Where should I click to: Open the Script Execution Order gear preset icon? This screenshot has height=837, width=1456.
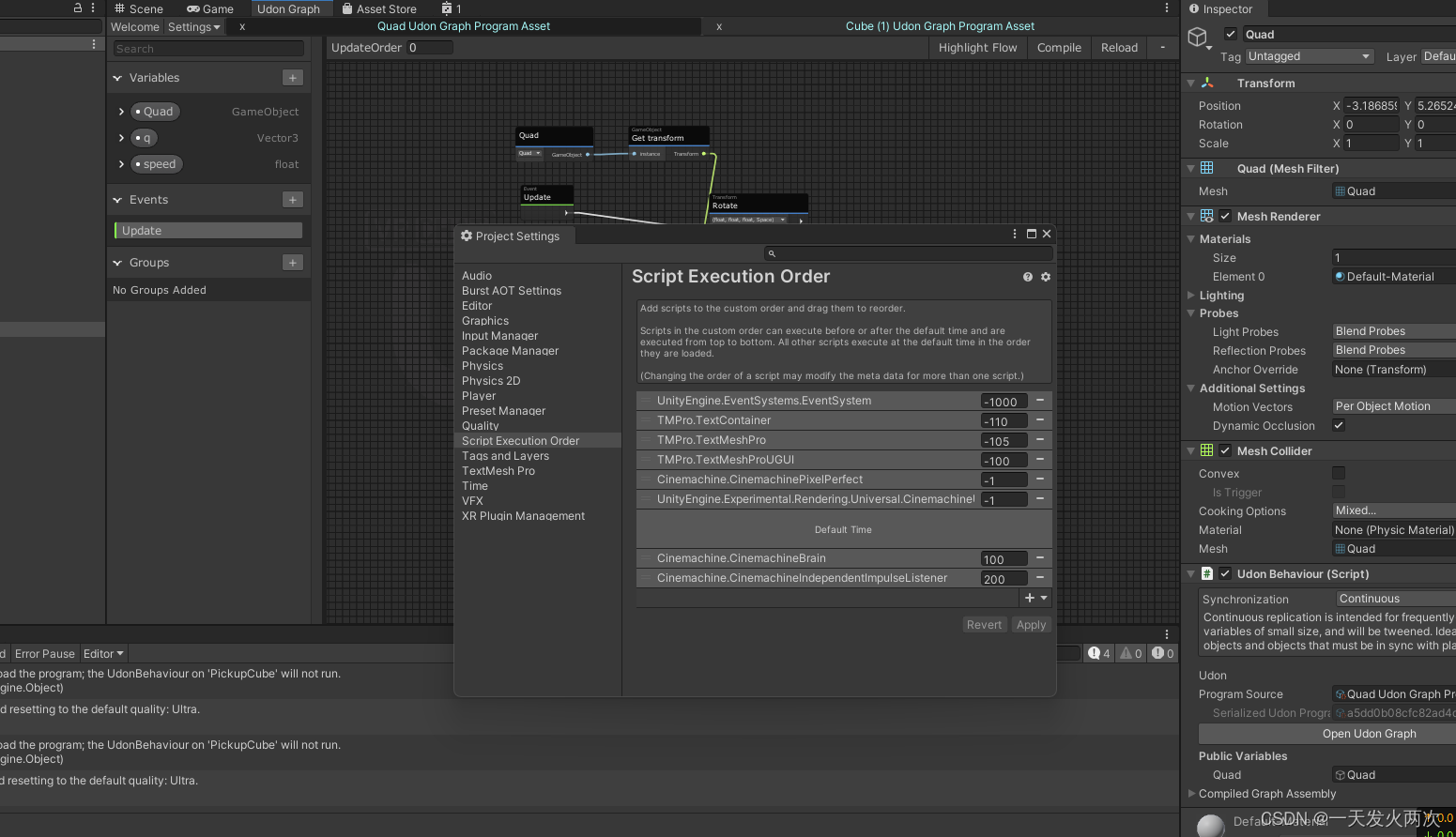pyautogui.click(x=1046, y=277)
